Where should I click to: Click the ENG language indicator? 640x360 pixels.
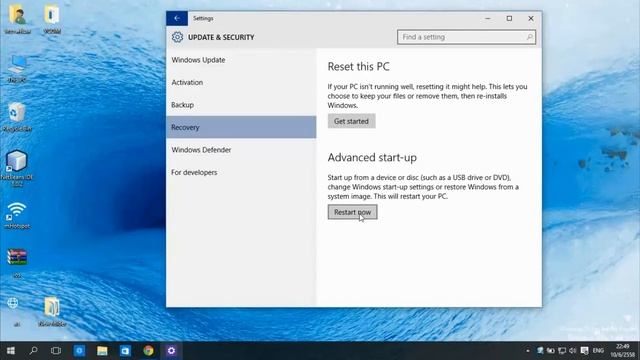[x=598, y=351]
